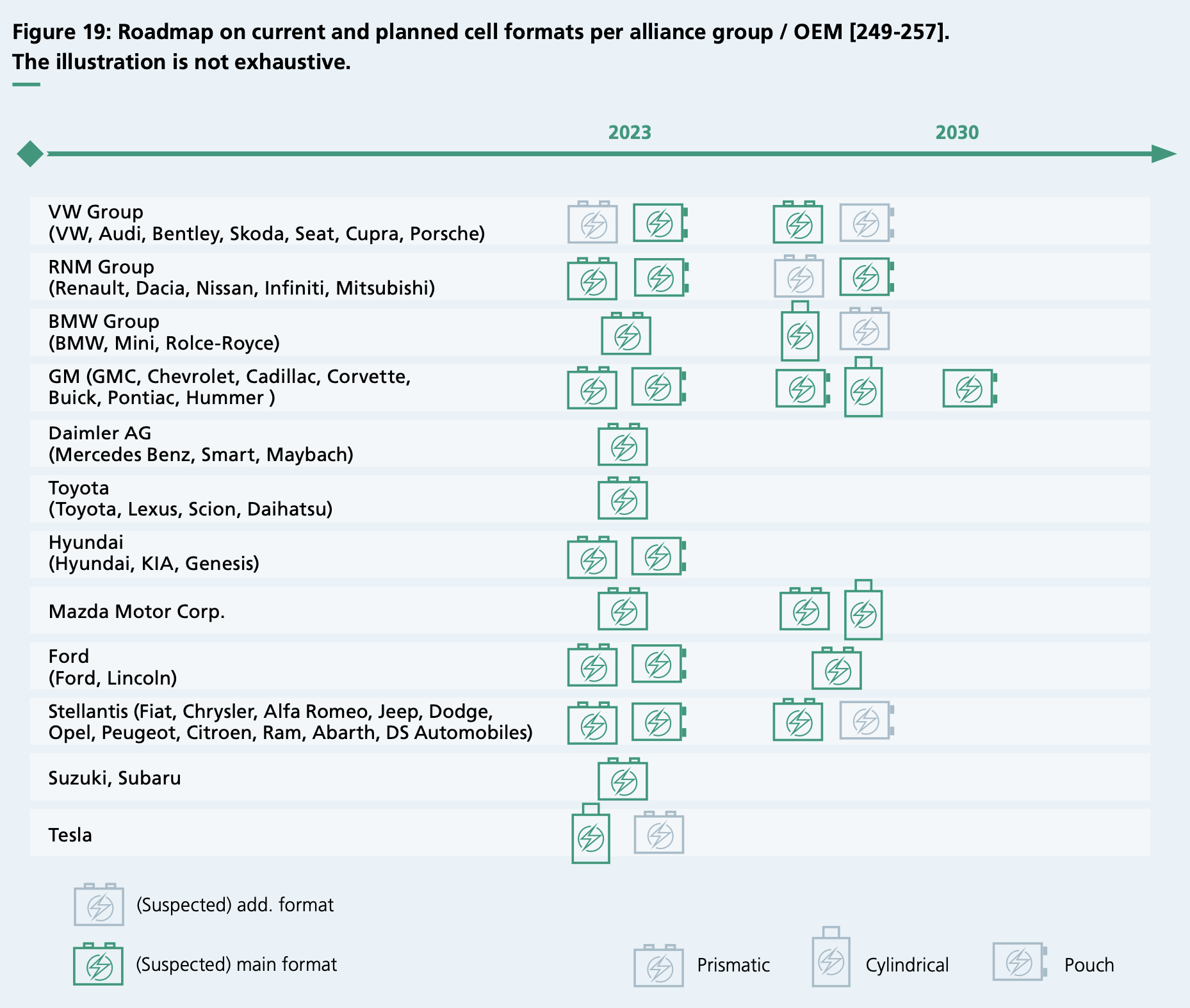Select Stellantis's gray pouch cell icon
Viewport: 1190px width, 1008px height.
point(866,720)
